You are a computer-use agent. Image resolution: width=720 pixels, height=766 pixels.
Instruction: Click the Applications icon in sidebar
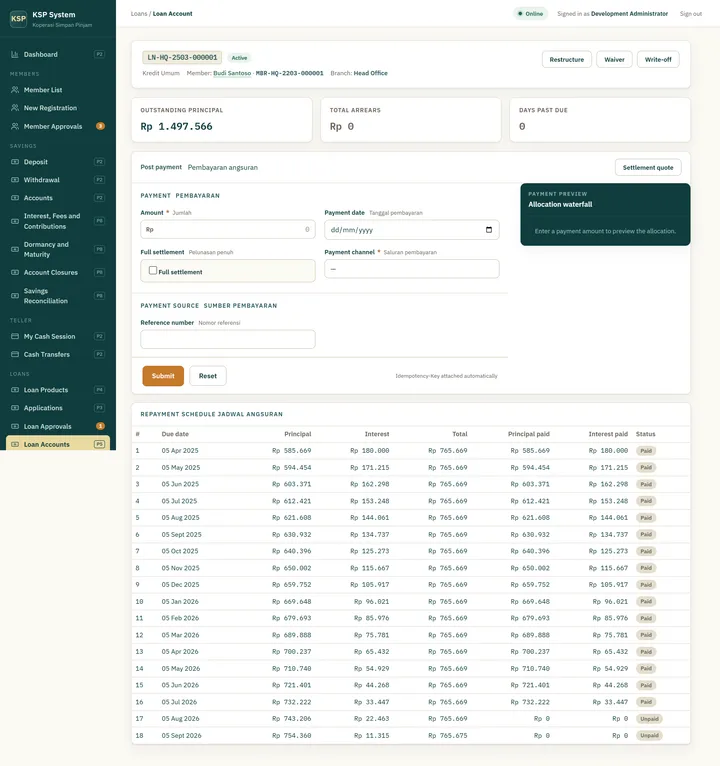point(15,408)
